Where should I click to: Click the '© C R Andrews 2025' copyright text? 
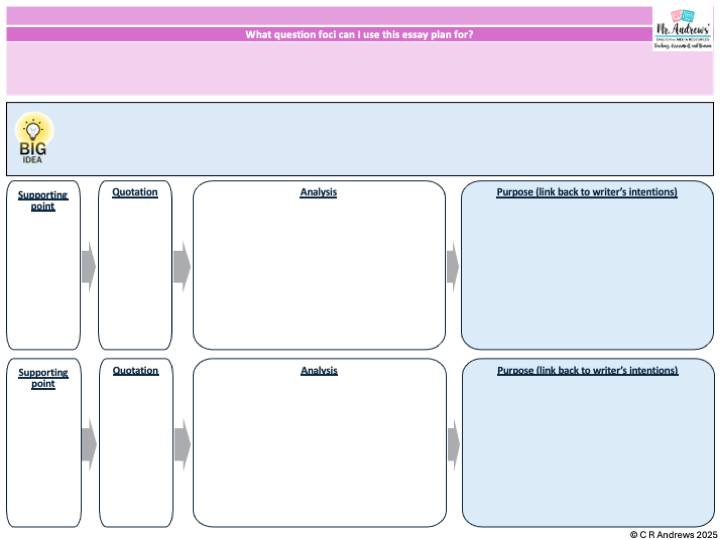click(x=672, y=534)
